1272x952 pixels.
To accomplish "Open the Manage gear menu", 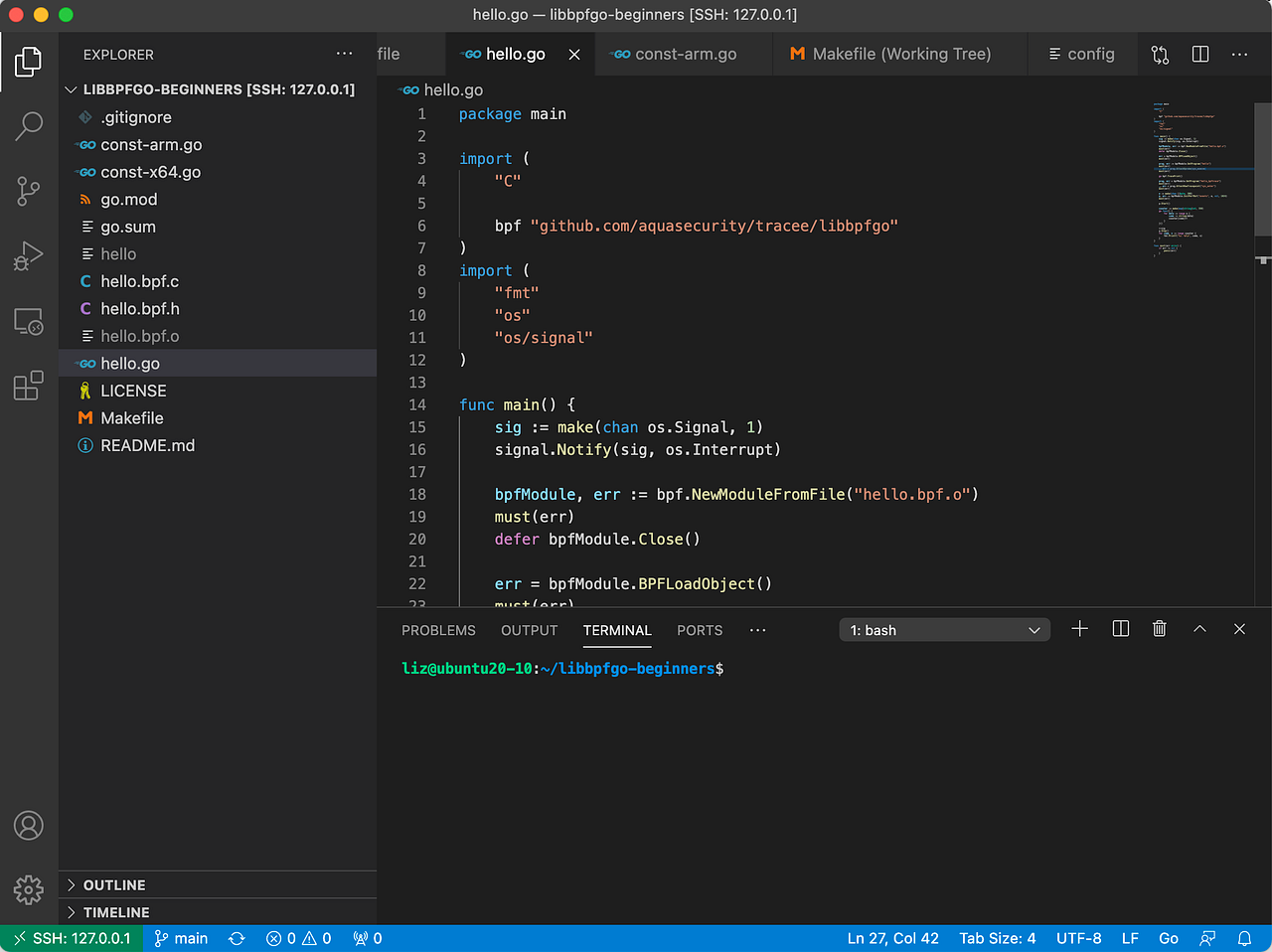I will 29,889.
